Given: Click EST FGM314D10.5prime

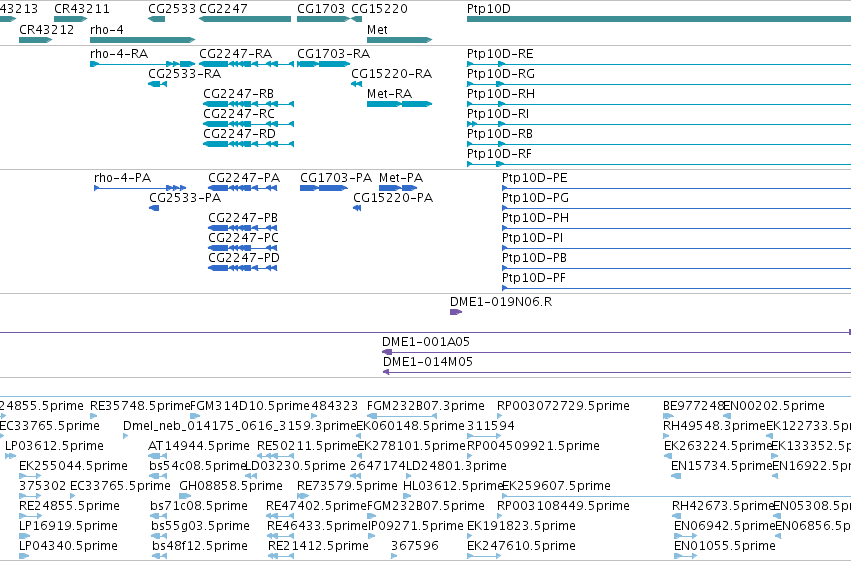Looking at the screenshot, I should (x=250, y=406).
